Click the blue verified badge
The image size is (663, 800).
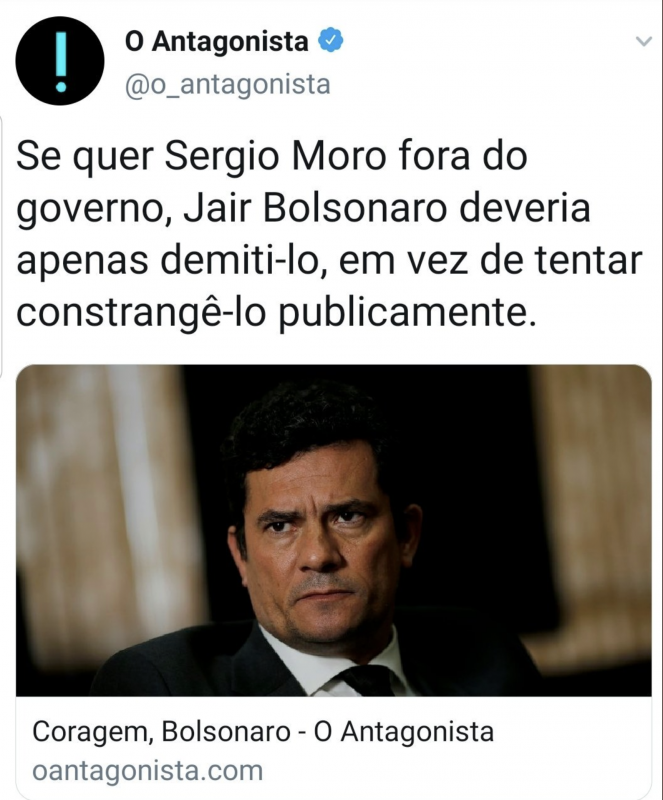(331, 41)
